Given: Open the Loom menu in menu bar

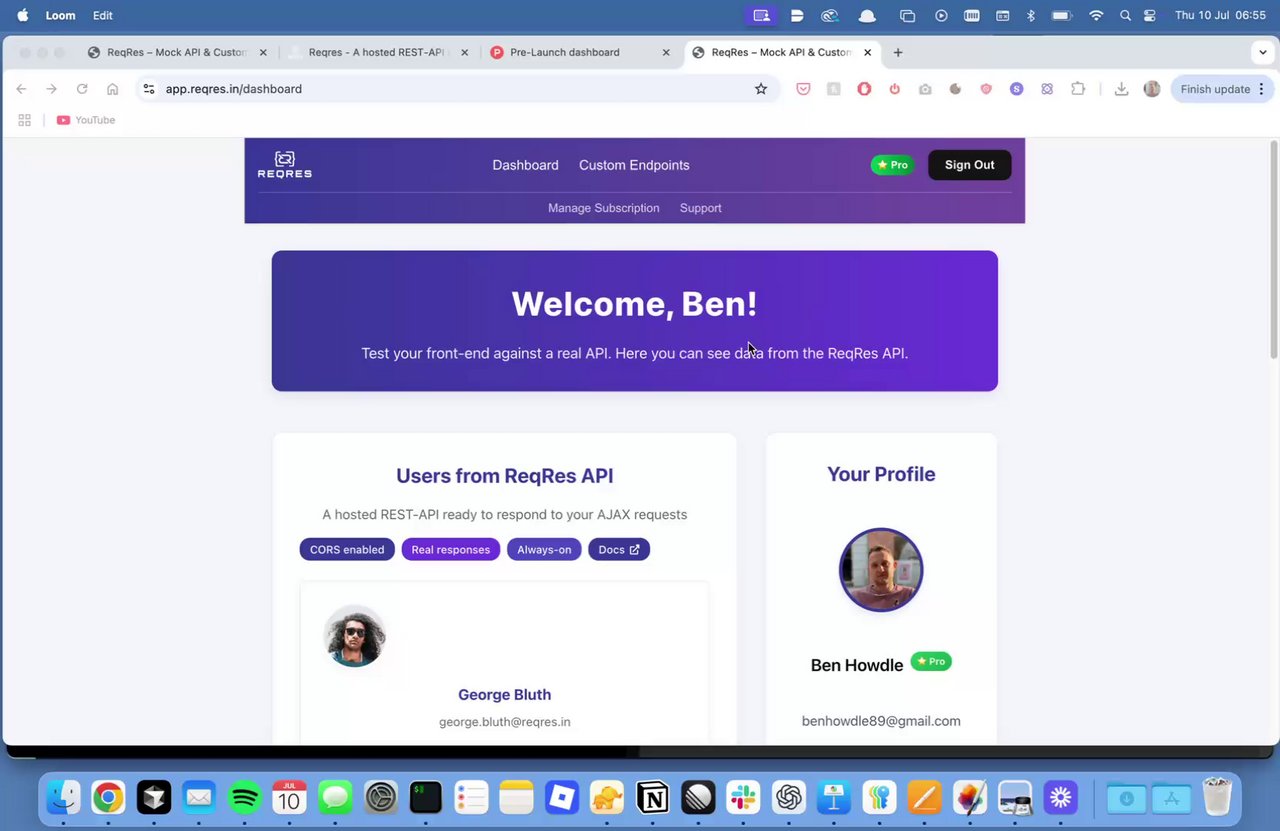Looking at the screenshot, I should pos(60,15).
